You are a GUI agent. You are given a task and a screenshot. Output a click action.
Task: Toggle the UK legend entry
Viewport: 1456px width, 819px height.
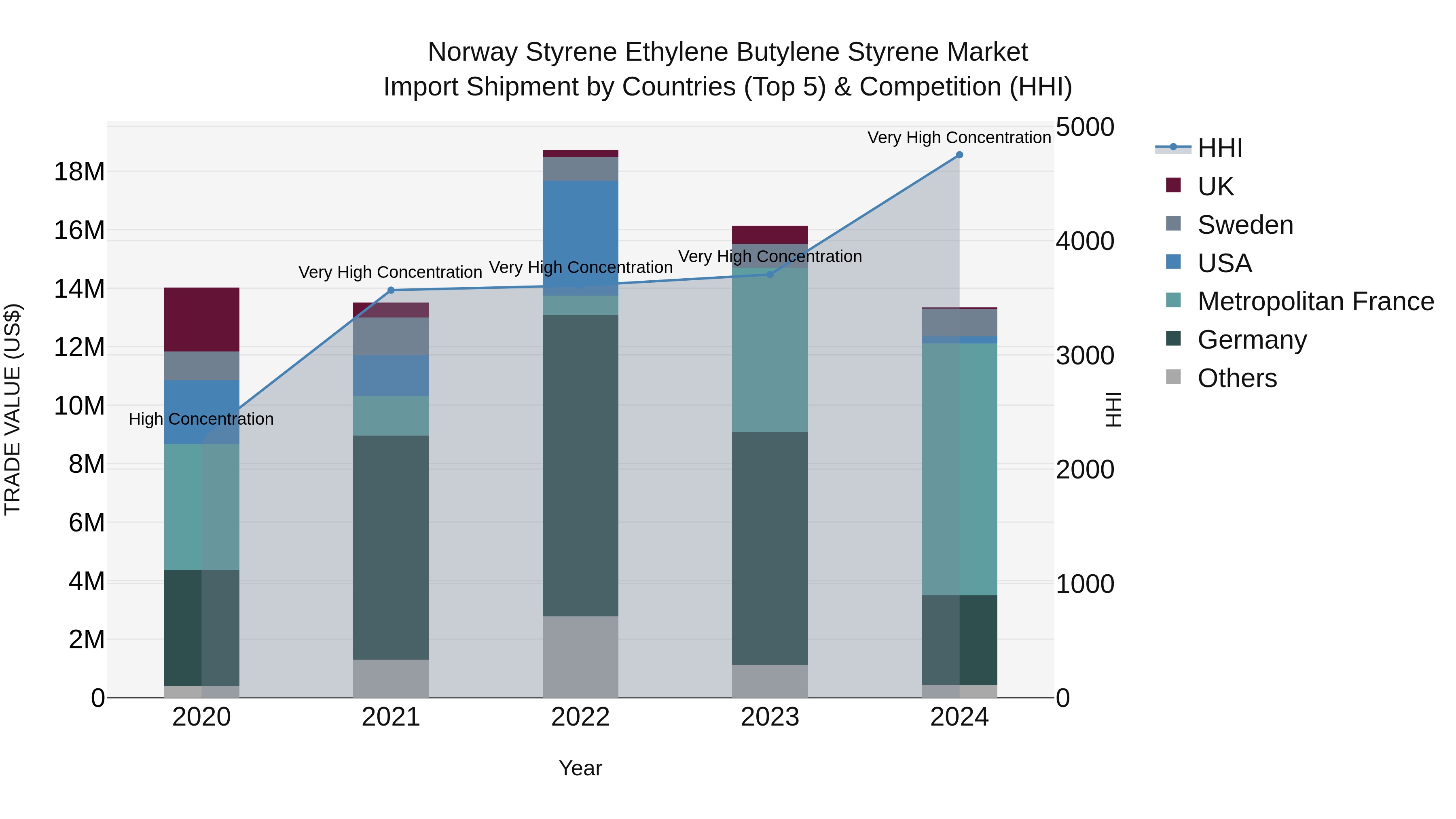(x=1200, y=186)
